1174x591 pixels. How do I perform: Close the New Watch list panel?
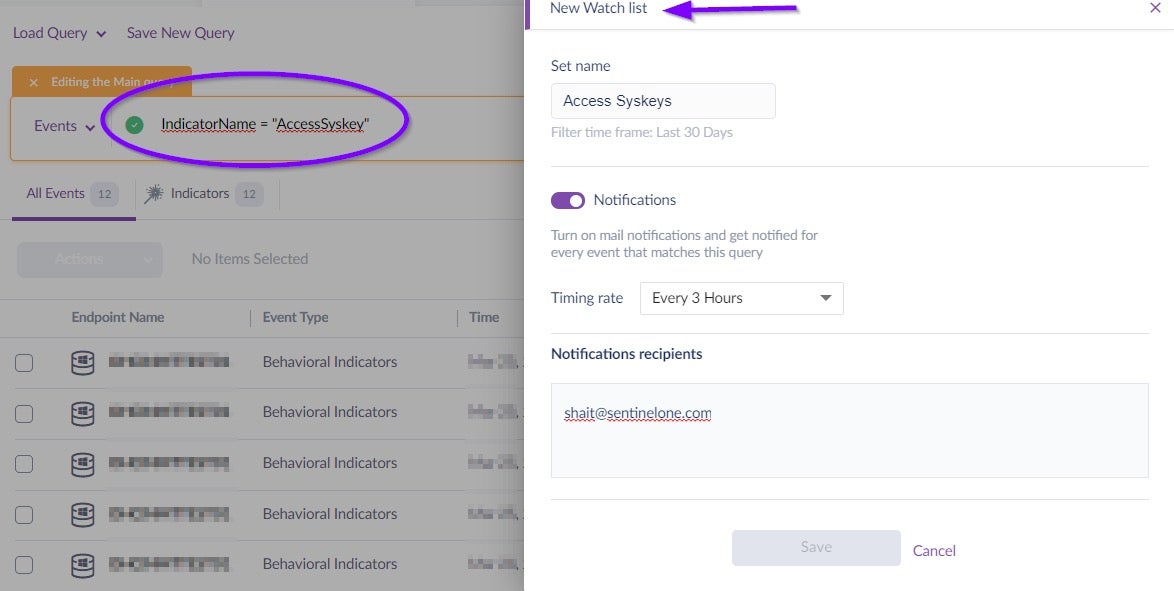coord(1155,8)
